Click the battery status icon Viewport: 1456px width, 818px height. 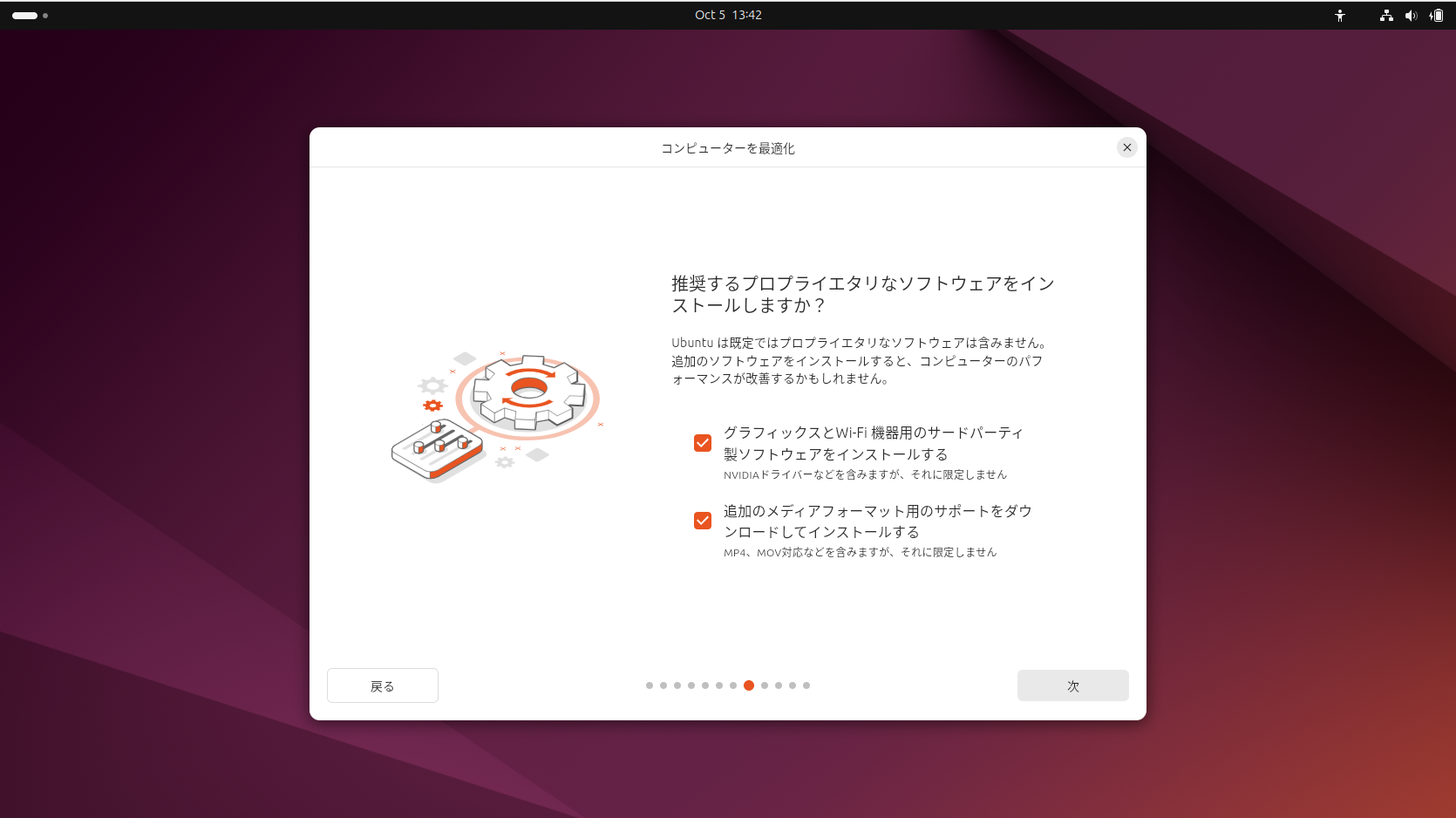click(x=1436, y=15)
